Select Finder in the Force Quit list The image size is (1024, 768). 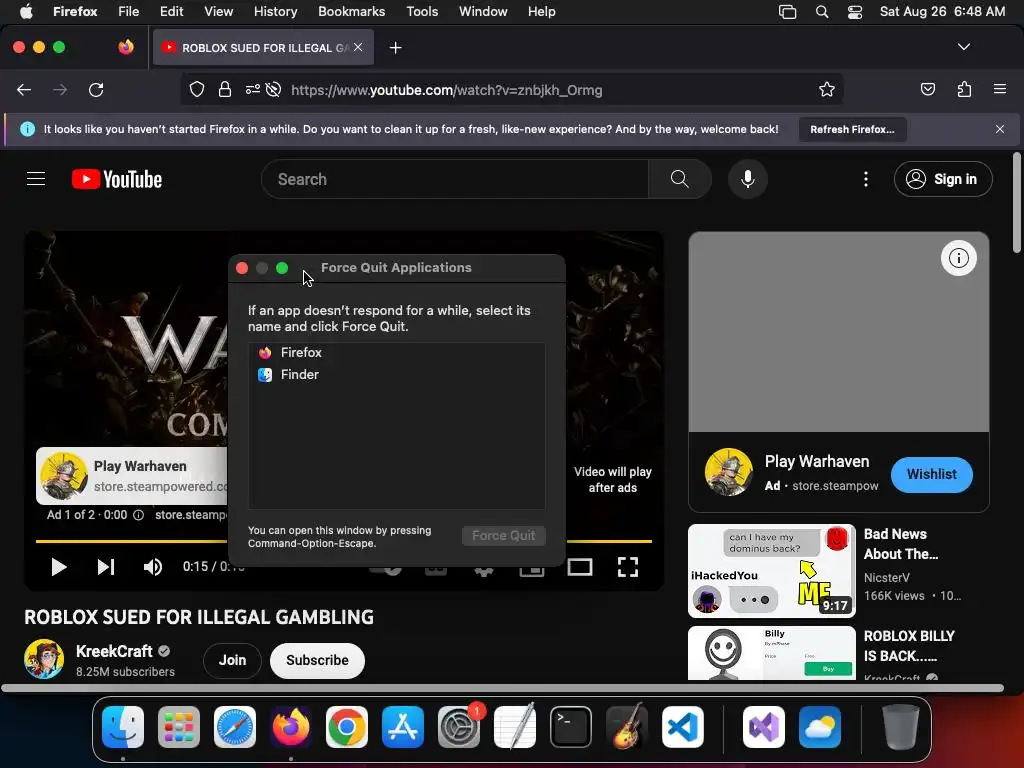[x=396, y=375]
